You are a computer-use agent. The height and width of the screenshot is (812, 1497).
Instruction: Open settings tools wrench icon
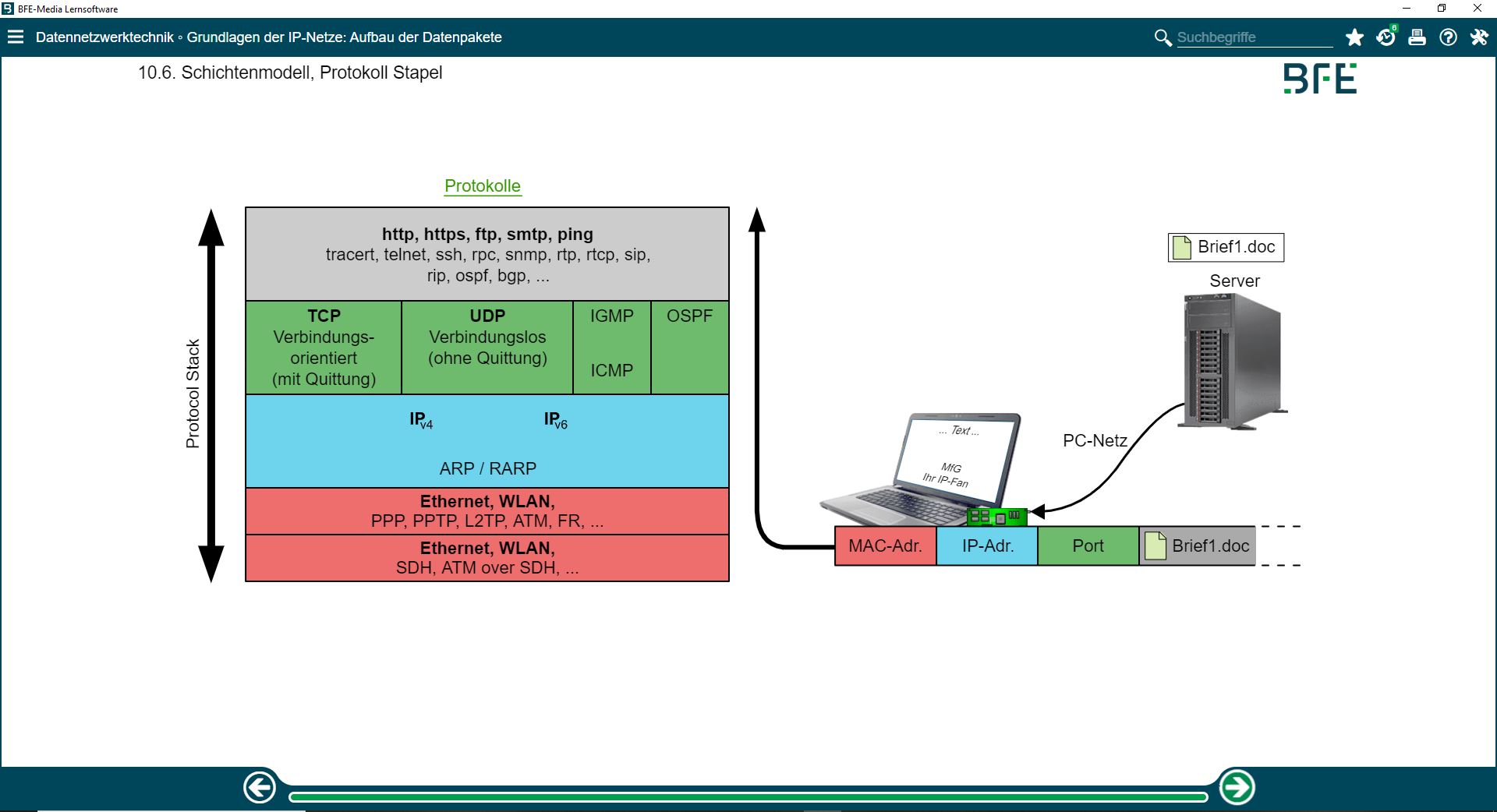1479,37
